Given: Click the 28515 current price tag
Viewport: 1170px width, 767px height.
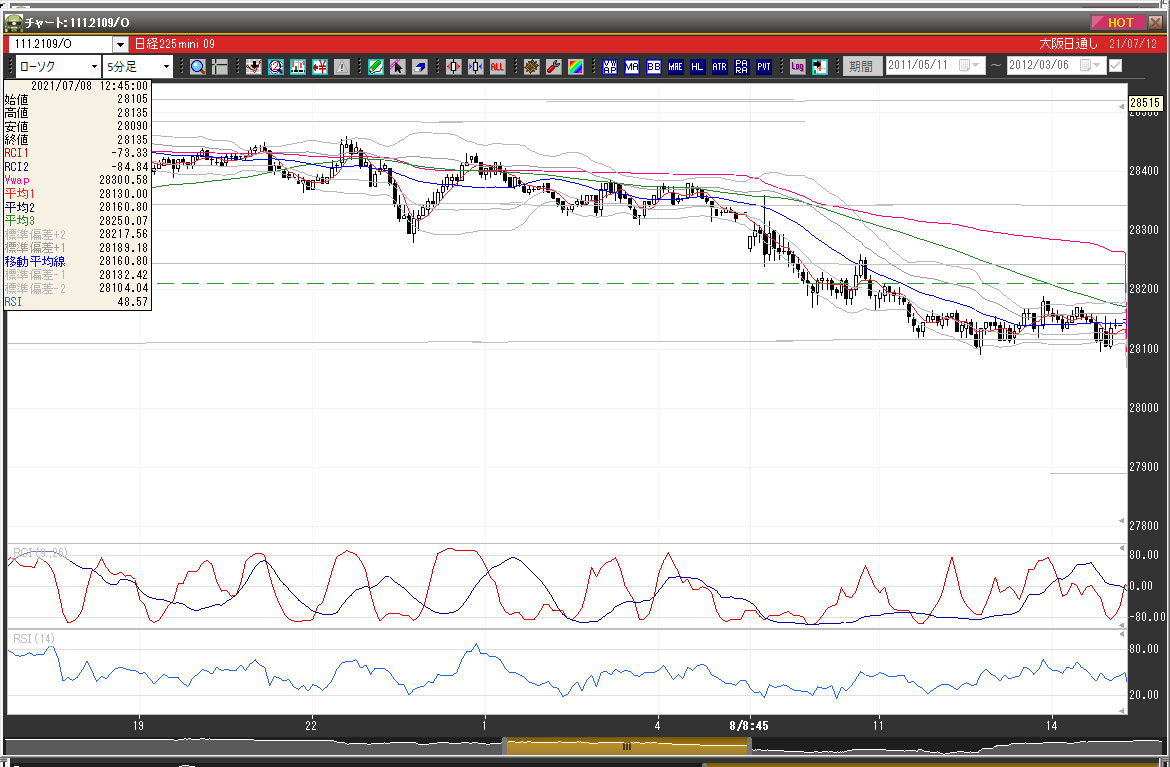Looking at the screenshot, I should click(1145, 103).
